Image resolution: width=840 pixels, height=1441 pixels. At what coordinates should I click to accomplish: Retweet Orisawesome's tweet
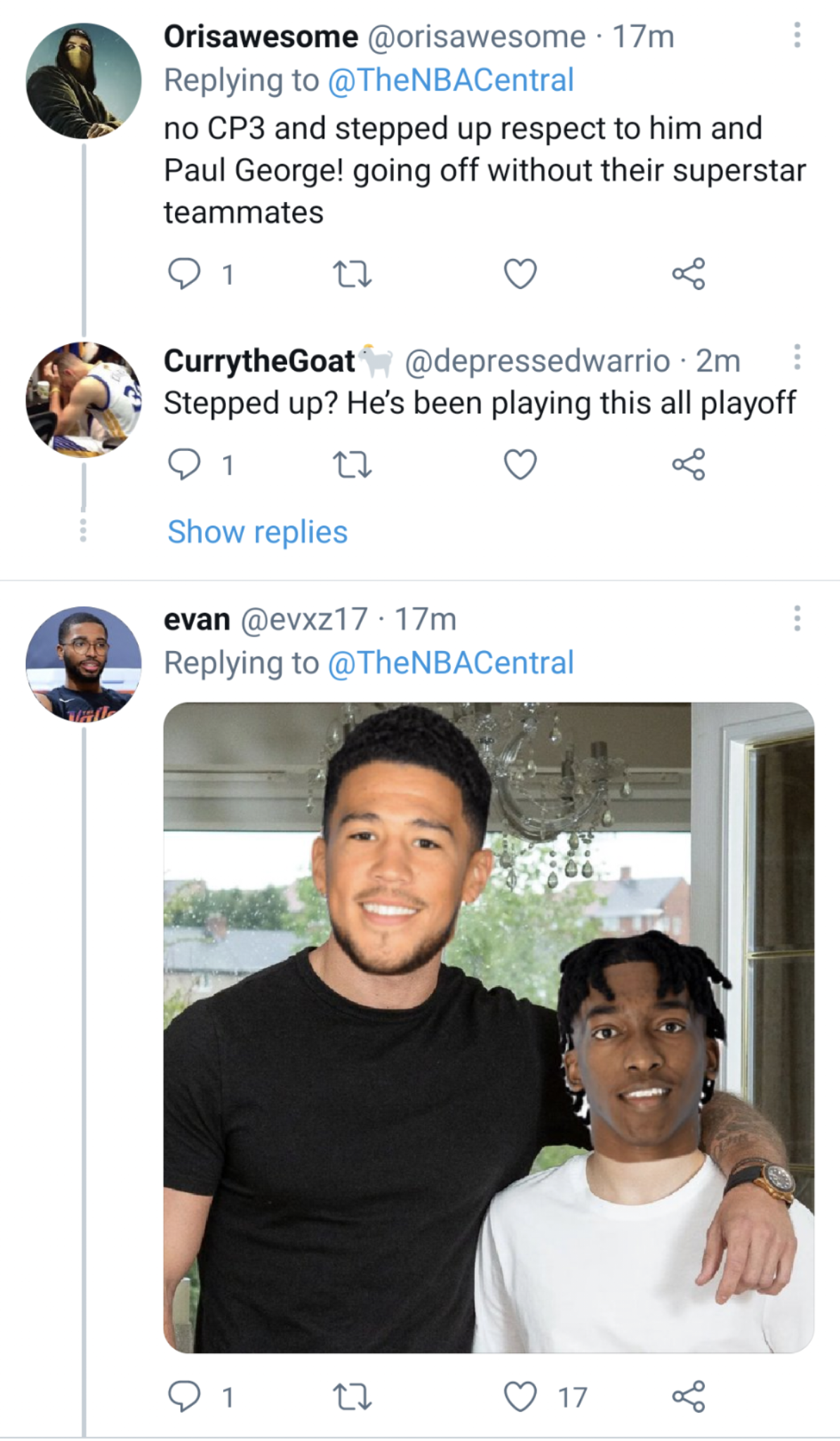coord(352,274)
